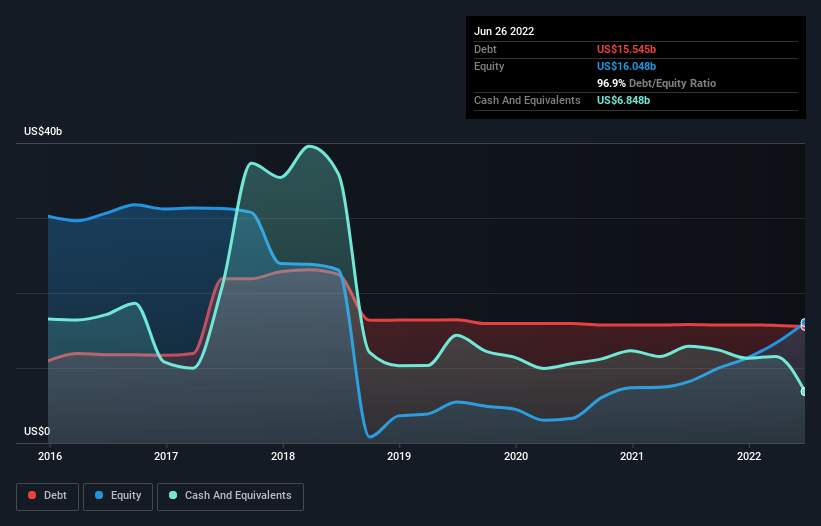Toggle Cash And Equivalents legend button
The height and width of the screenshot is (526, 821).
pyautogui.click(x=230, y=496)
